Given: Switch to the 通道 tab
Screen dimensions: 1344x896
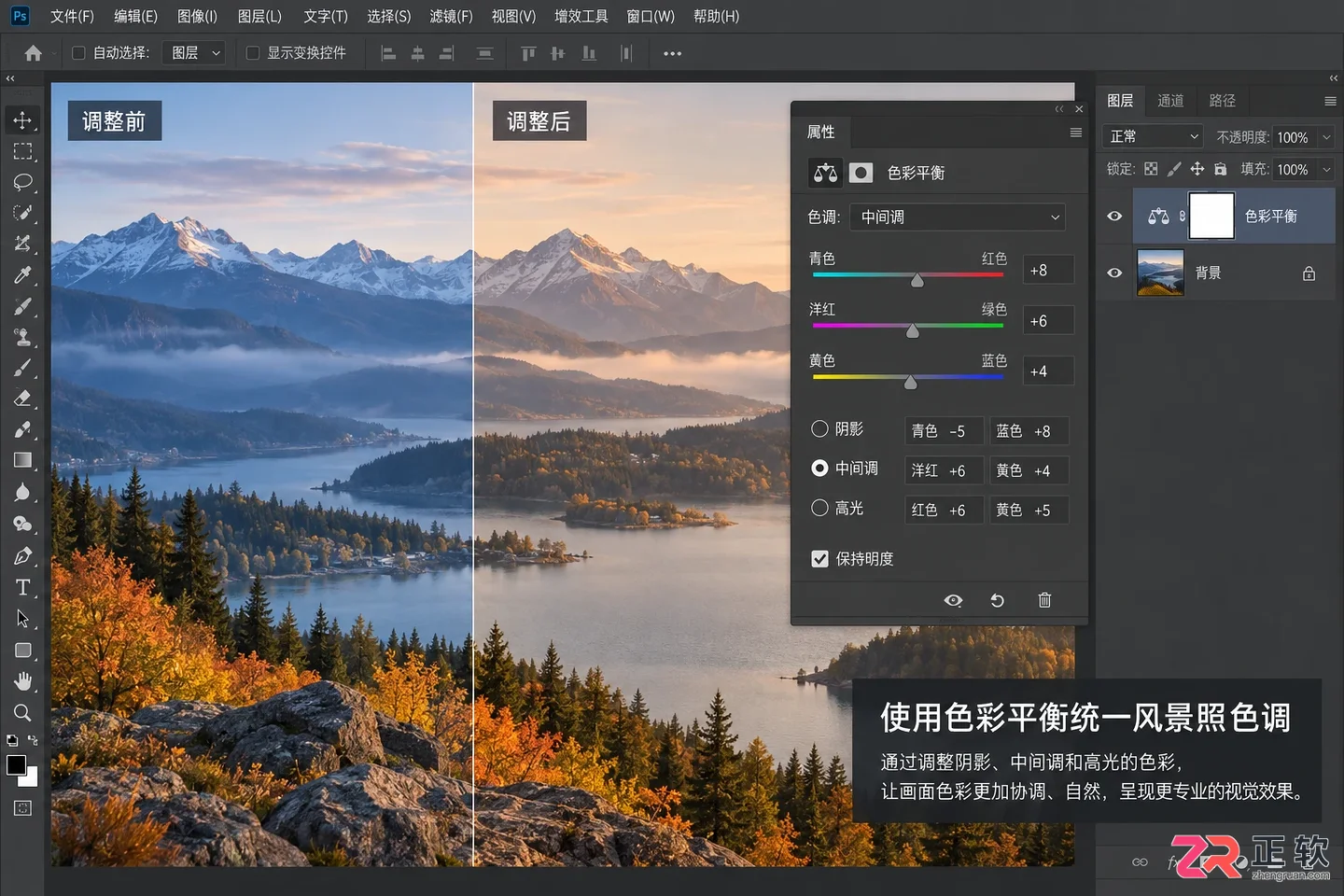Looking at the screenshot, I should coord(1170,101).
